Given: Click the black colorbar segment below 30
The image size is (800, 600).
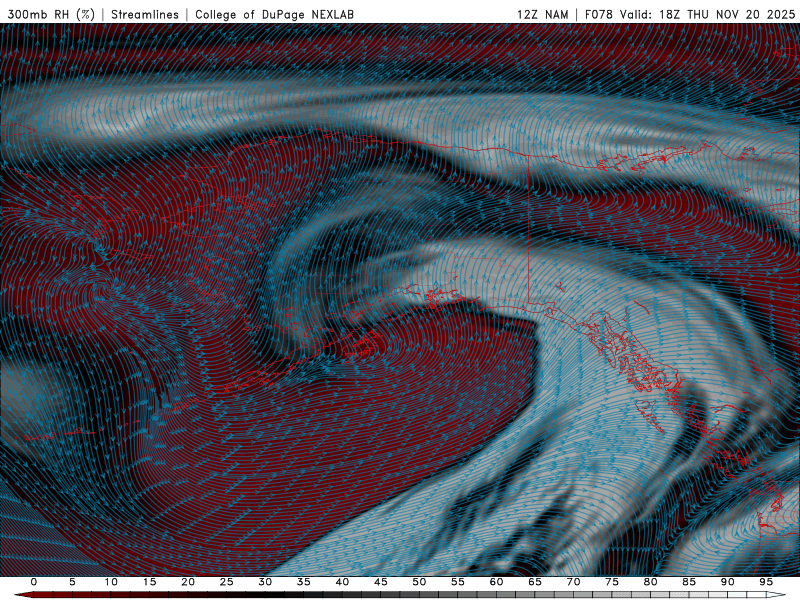Looking at the screenshot, I should pyautogui.click(x=265, y=595).
